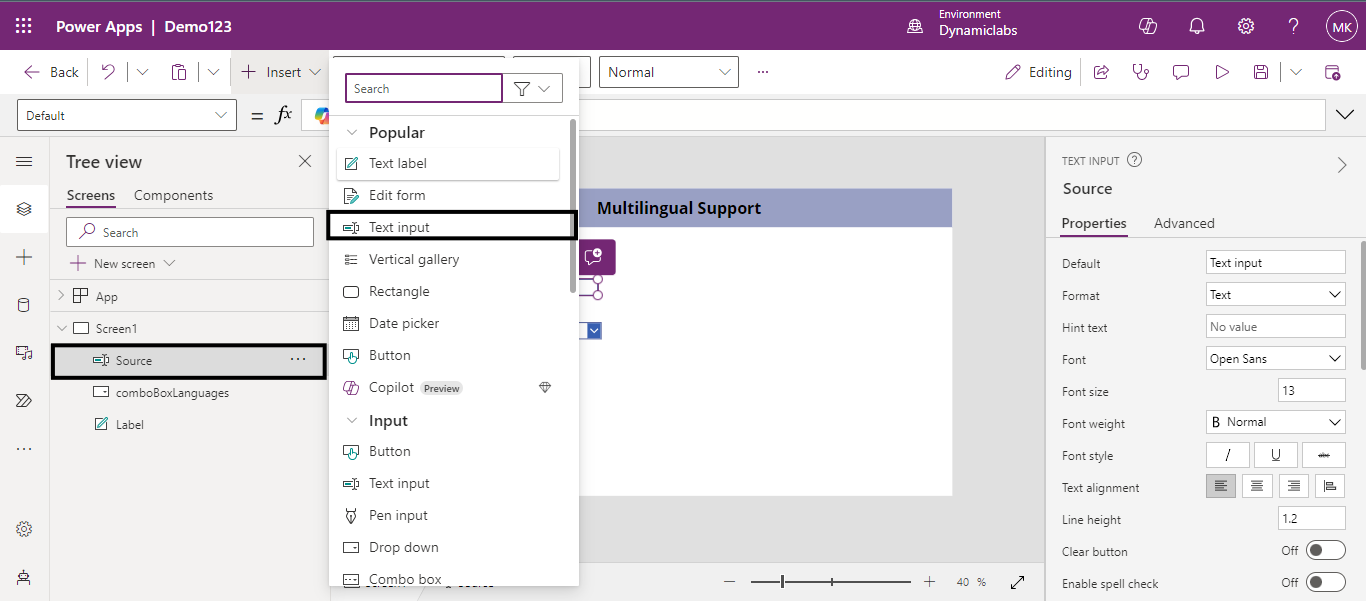Click the Save disk icon
This screenshot has width=1366, height=601.
(x=1261, y=72)
